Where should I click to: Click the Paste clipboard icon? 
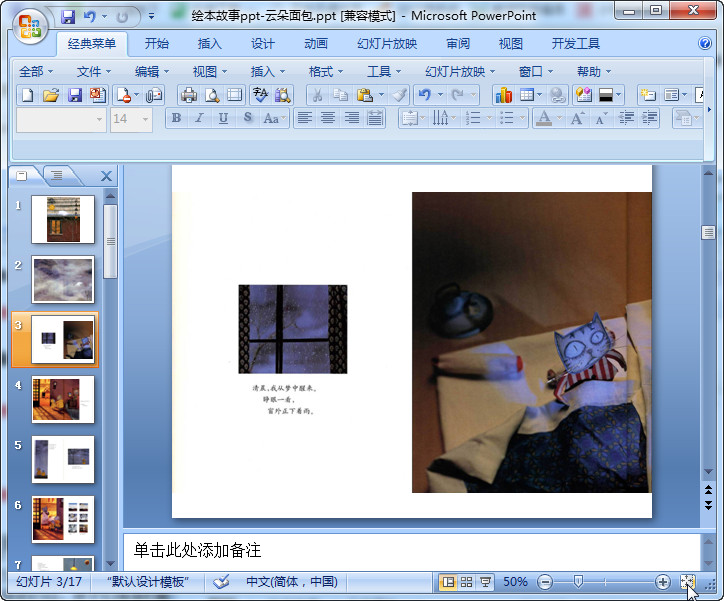point(365,95)
